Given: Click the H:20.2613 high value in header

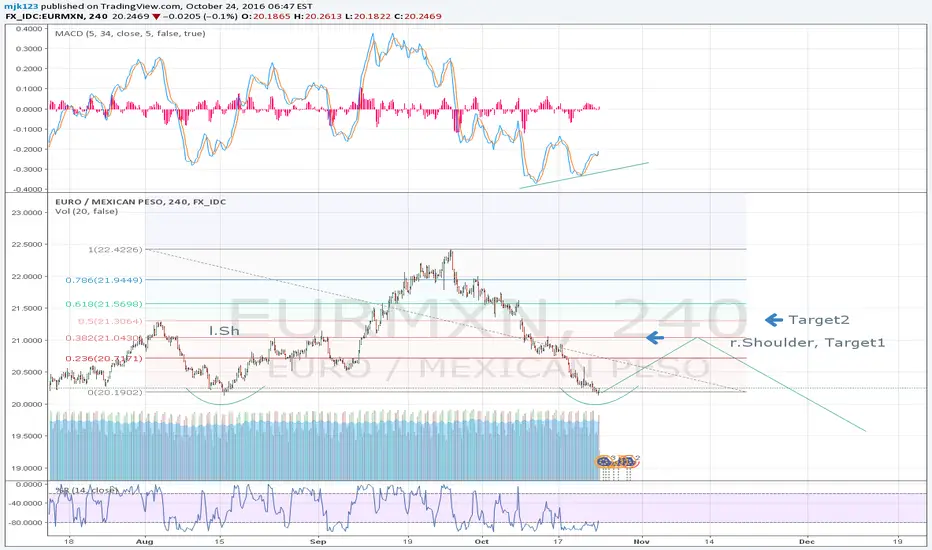Looking at the screenshot, I should (x=317, y=16).
